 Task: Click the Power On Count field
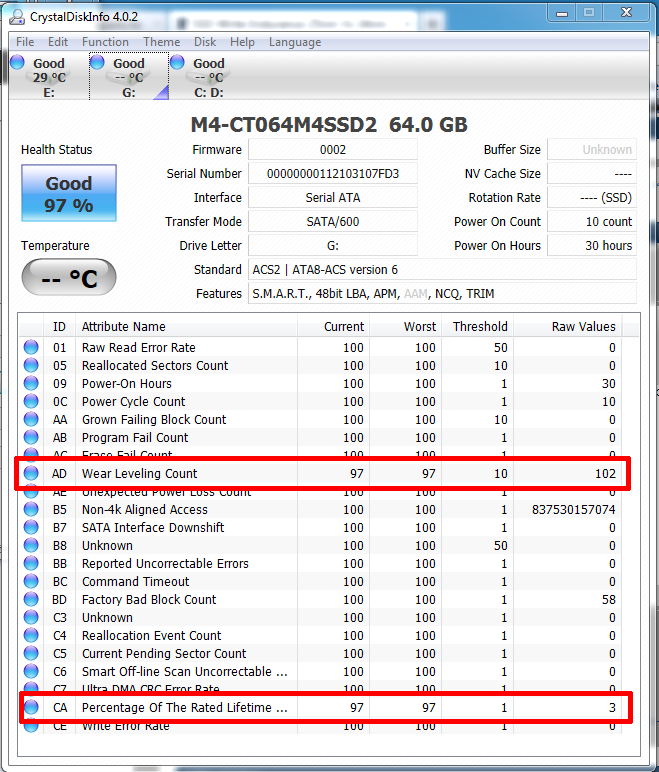[x=592, y=222]
